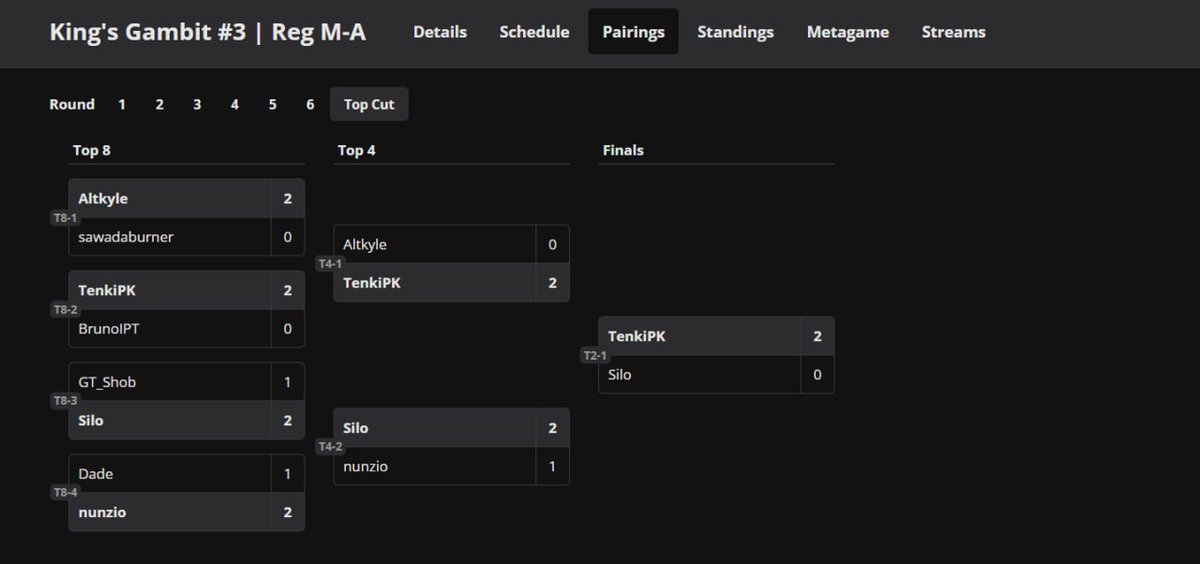The height and width of the screenshot is (564, 1200).
Task: Click nunzio in Top 4 bracket
Action: pyautogui.click(x=365, y=466)
